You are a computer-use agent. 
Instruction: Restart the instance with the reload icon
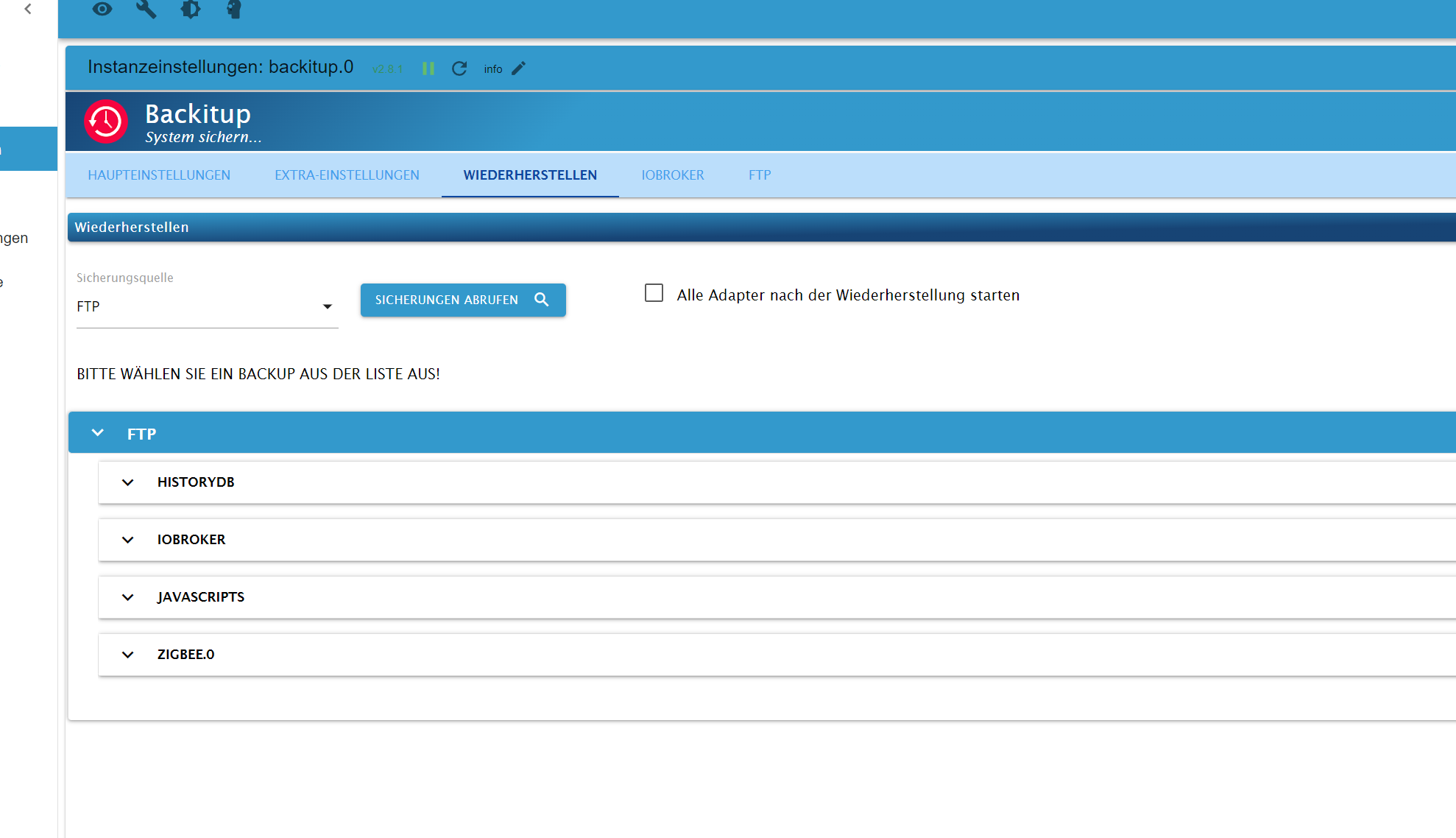(459, 68)
